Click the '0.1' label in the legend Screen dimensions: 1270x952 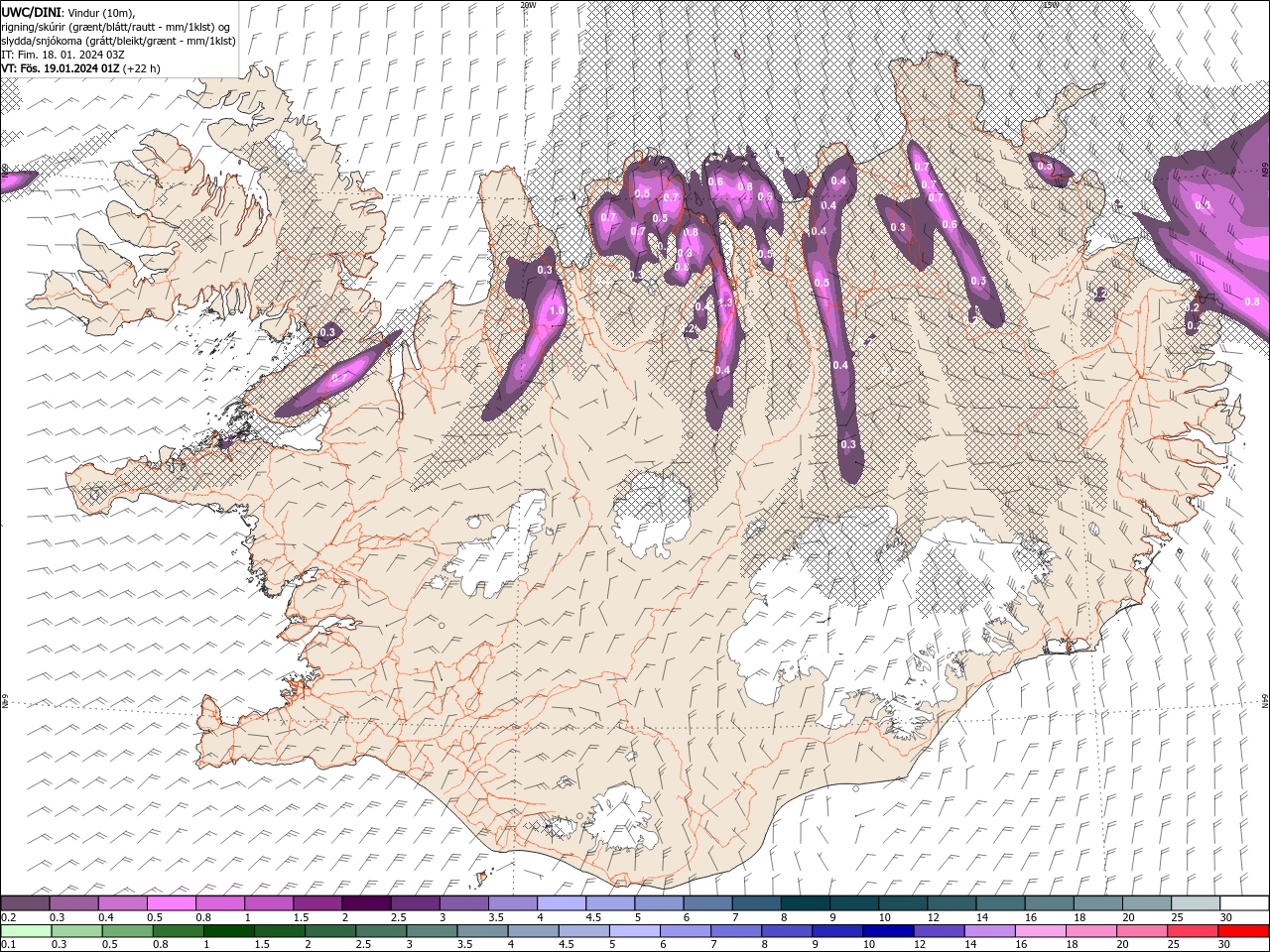[x=9, y=945]
